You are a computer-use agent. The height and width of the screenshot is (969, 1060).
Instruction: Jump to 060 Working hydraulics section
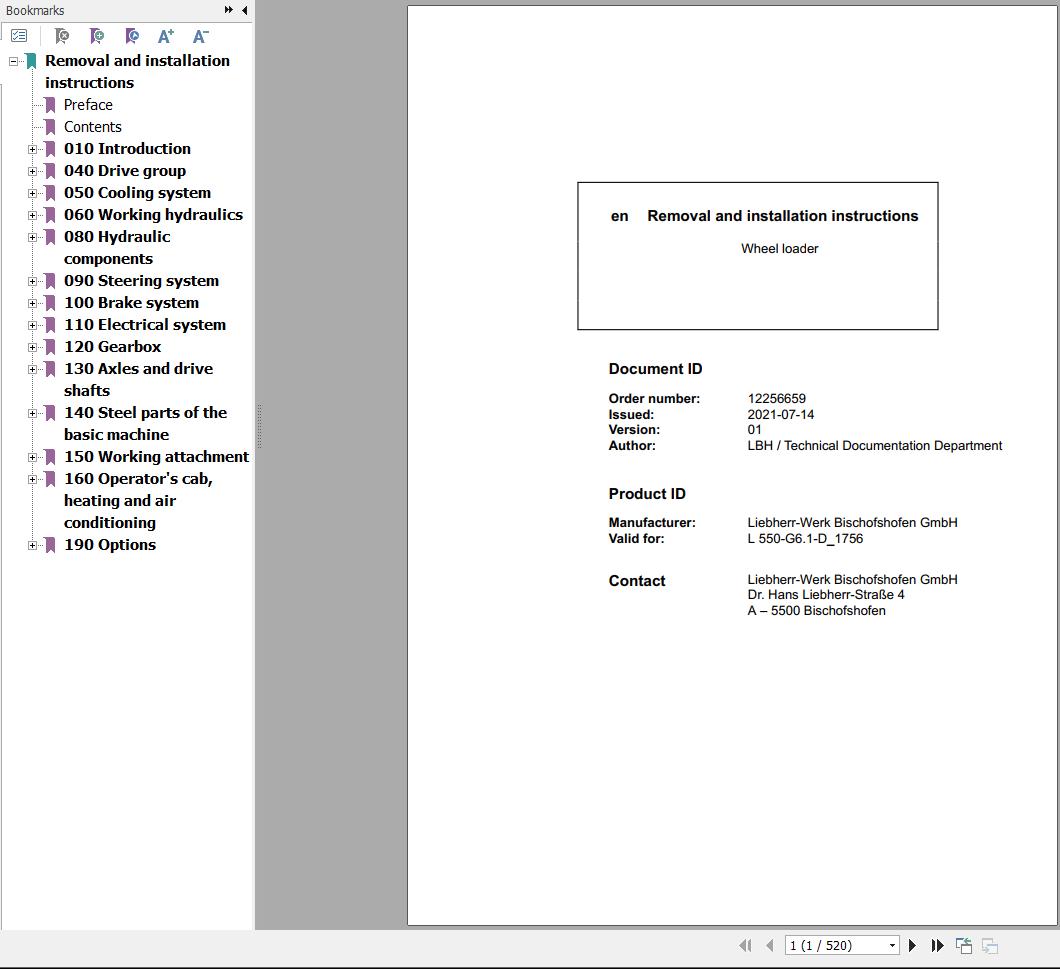click(x=153, y=215)
